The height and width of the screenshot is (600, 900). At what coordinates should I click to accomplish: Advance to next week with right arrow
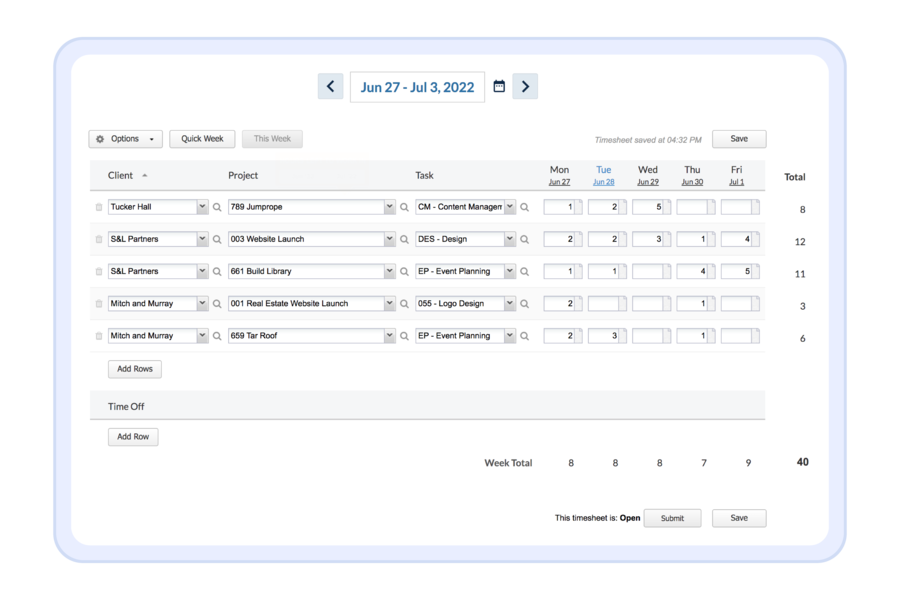[x=525, y=87]
